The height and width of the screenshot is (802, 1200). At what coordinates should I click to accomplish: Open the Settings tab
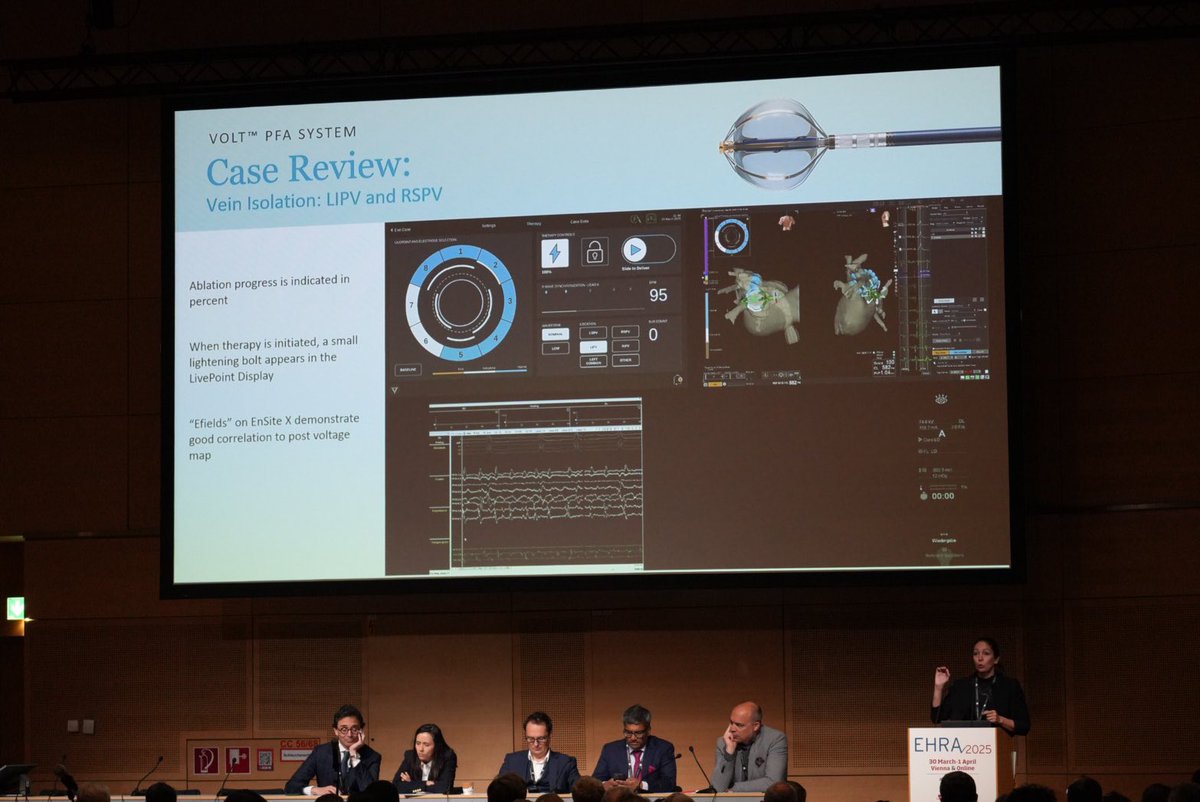pyautogui.click(x=489, y=225)
